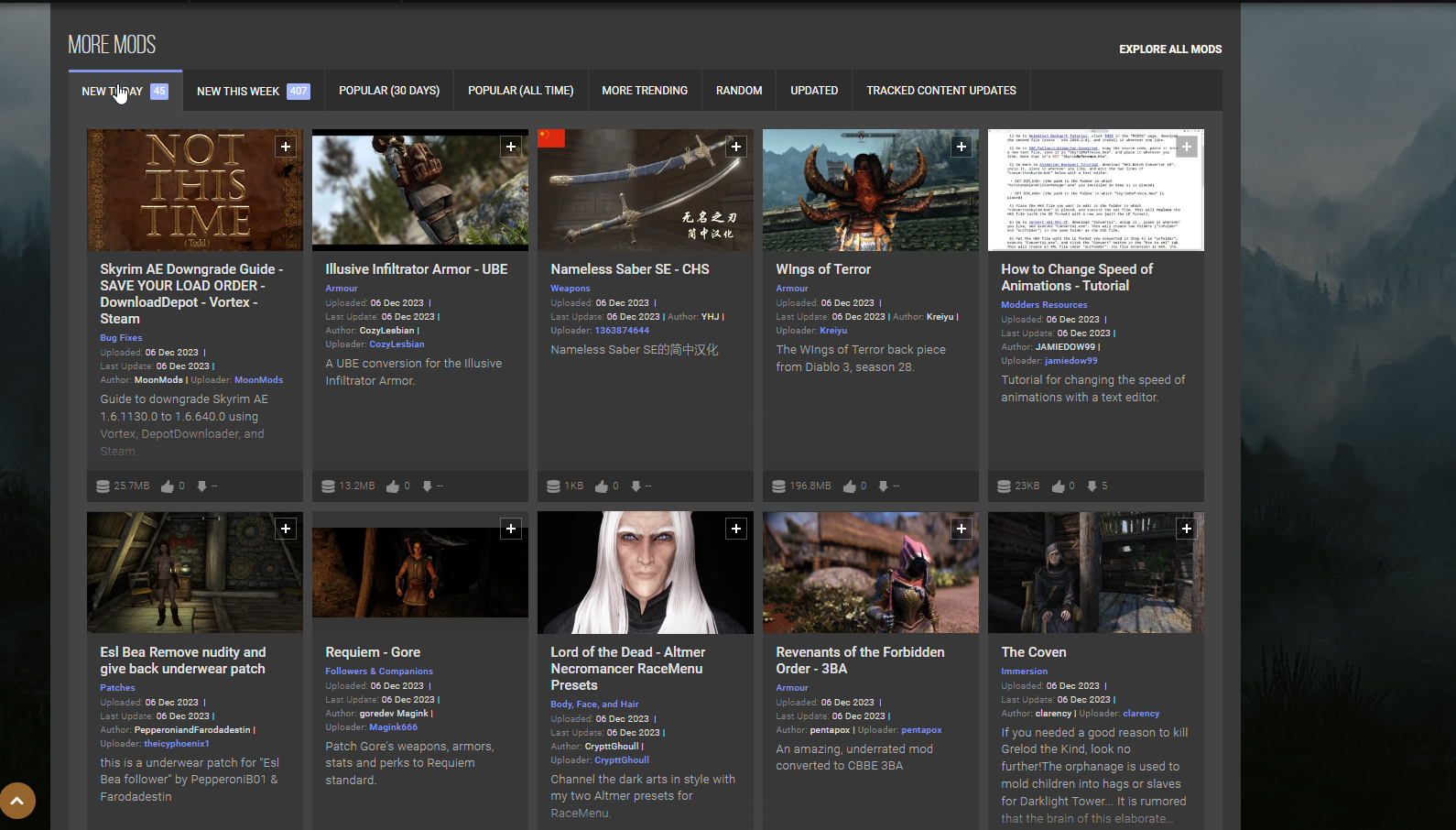Open the Lord of the Dead thumbnail image

click(645, 573)
